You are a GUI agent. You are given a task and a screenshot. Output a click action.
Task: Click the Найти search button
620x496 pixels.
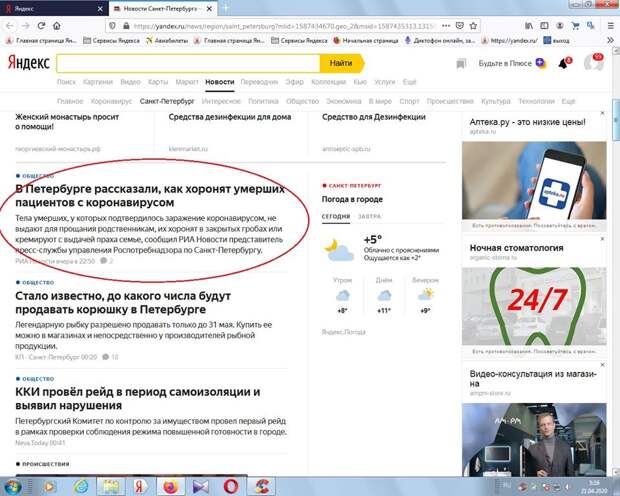tap(341, 63)
